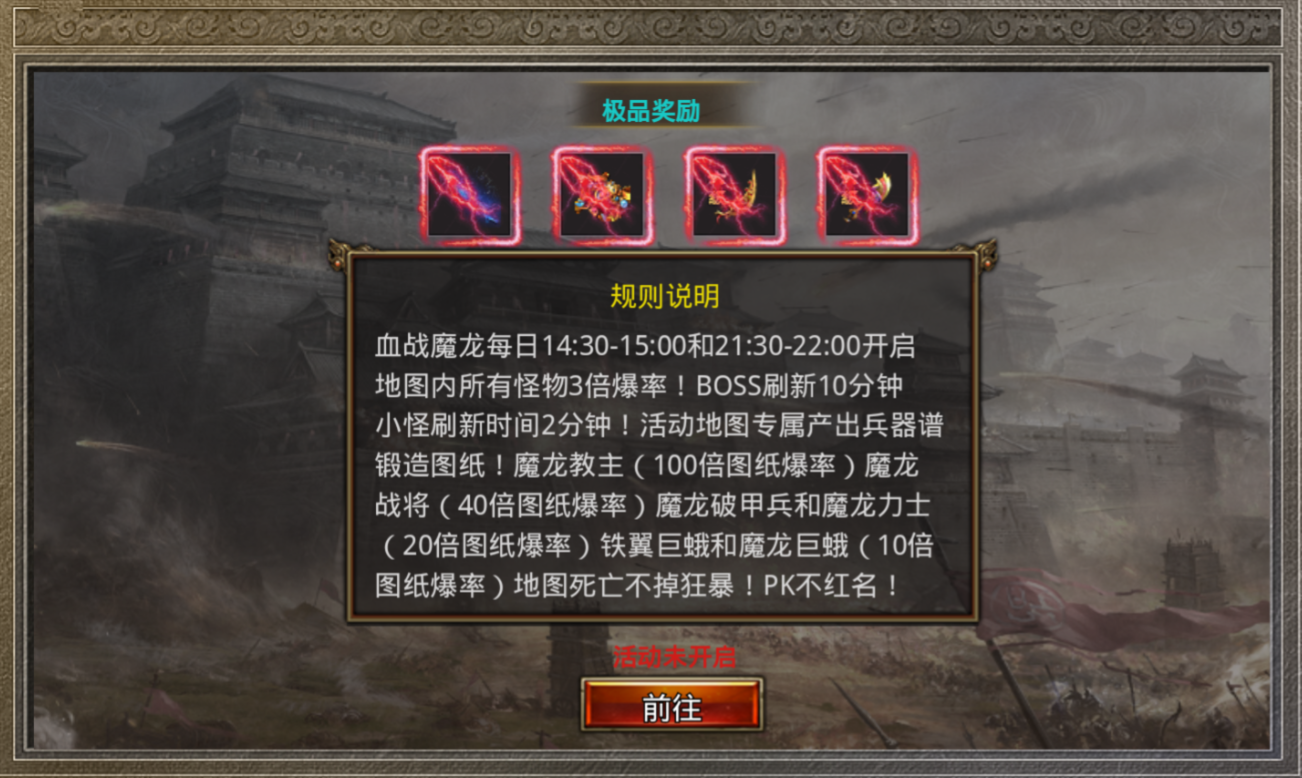Viewport: 1302px width, 778px height.
Task: Select the blue lightning sword reward icon
Action: [x=470, y=195]
